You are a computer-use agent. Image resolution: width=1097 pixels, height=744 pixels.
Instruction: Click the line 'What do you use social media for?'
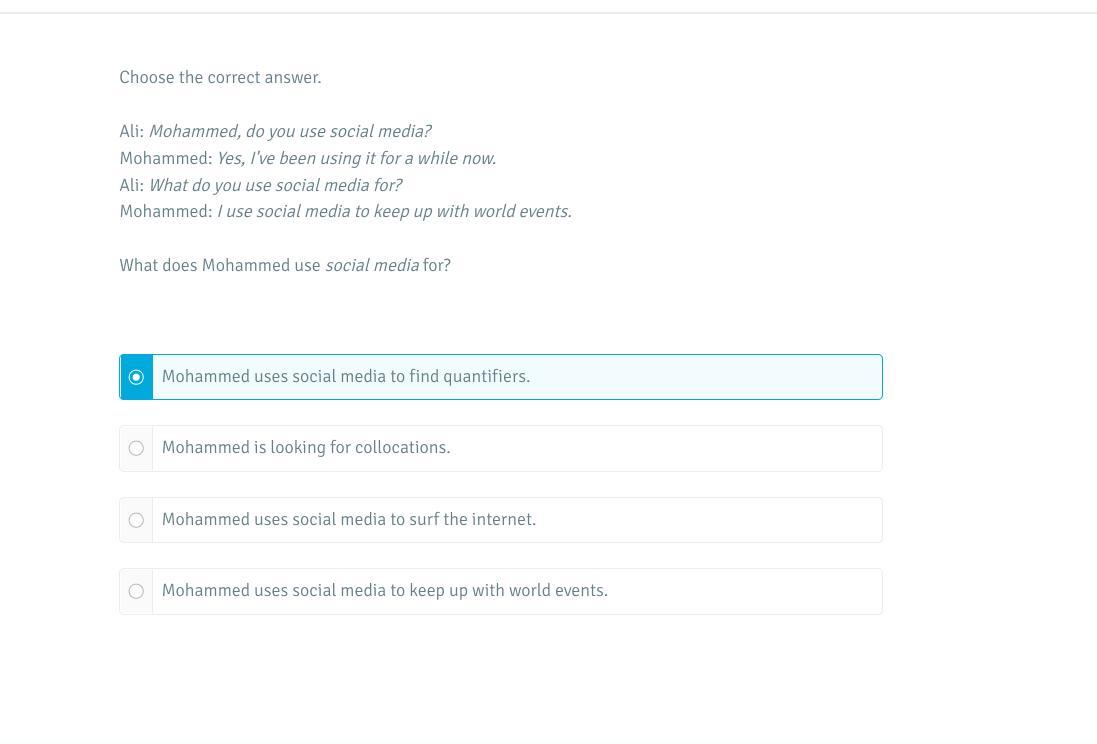(x=275, y=186)
